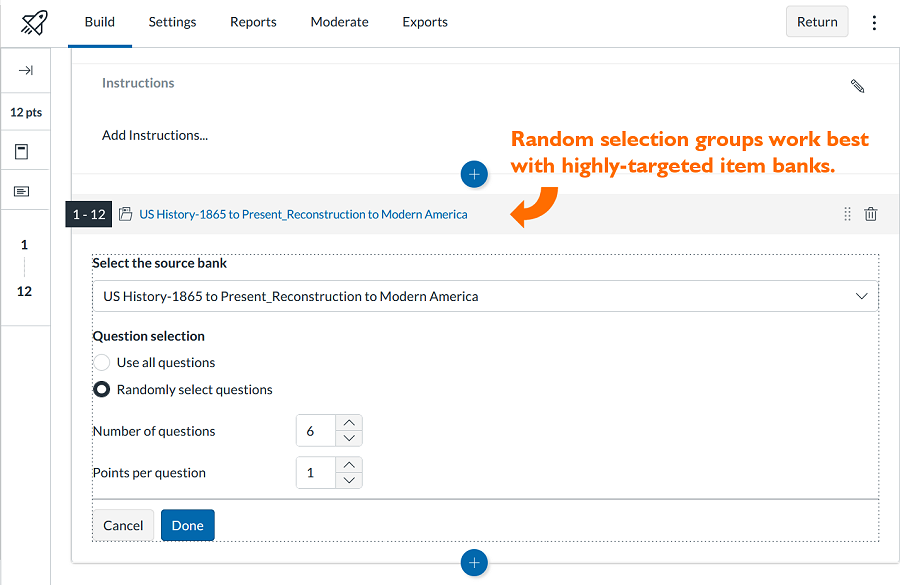Select Randomly select questions radio button

point(102,389)
